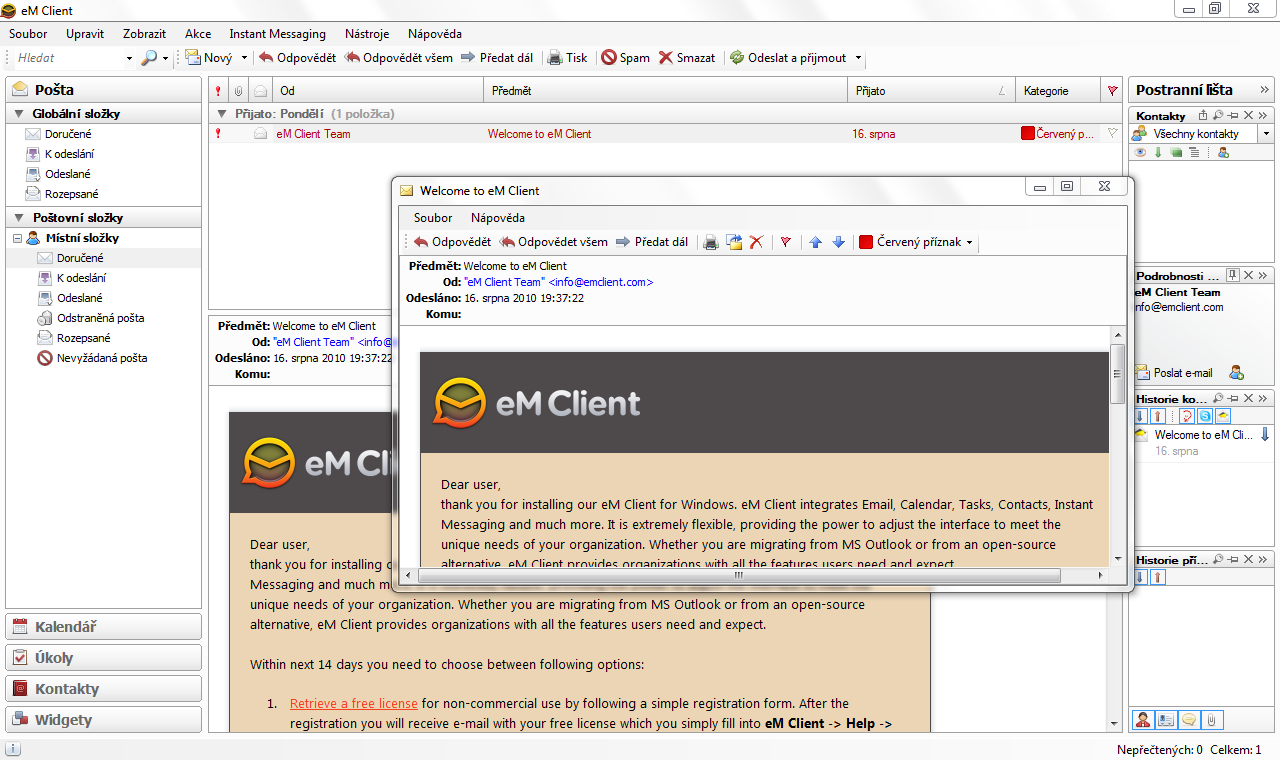1280x760 pixels.
Task: Click the filter funnel icon in message window
Action: tap(786, 242)
